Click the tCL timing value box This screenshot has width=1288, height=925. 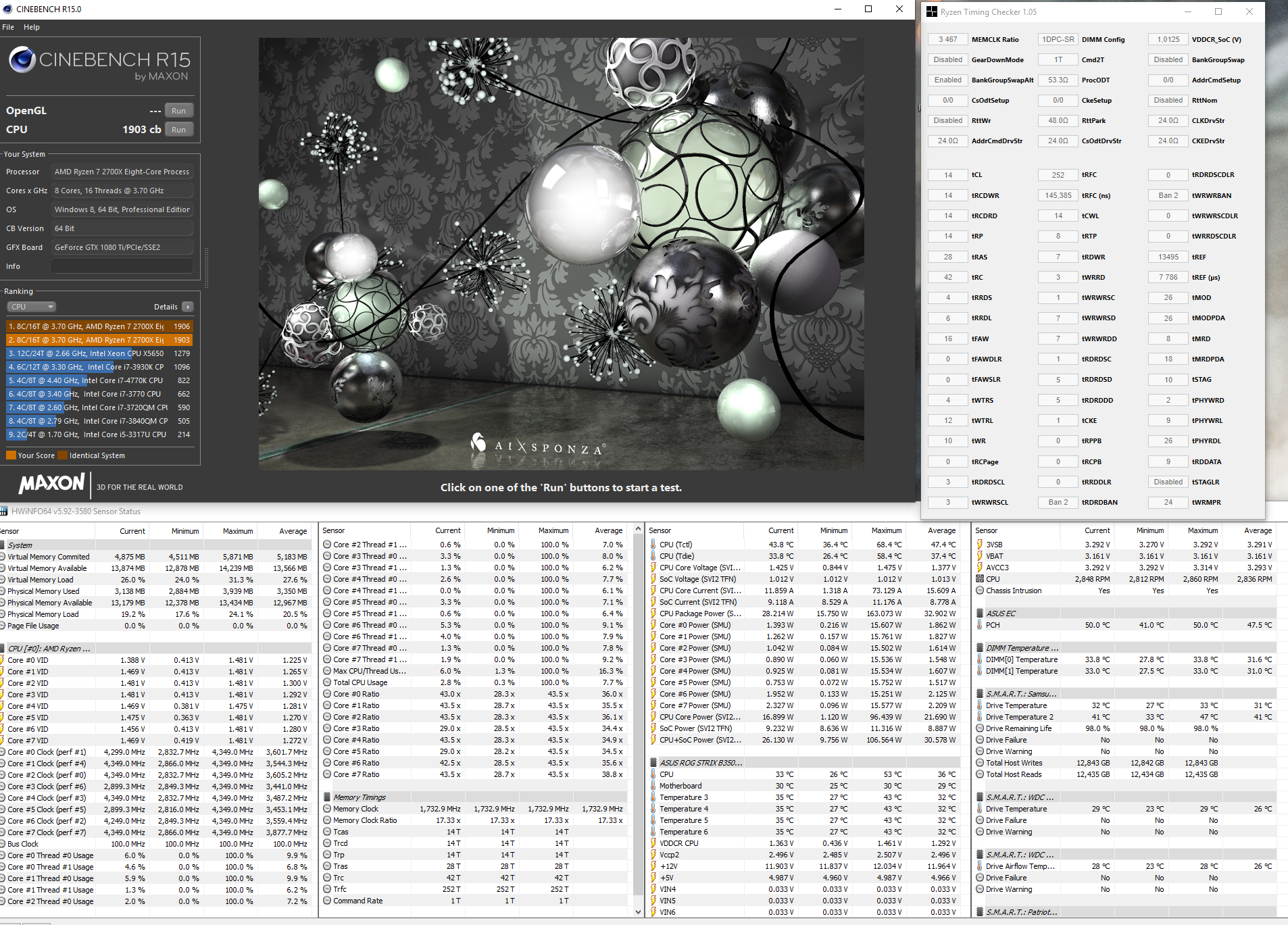coord(948,175)
